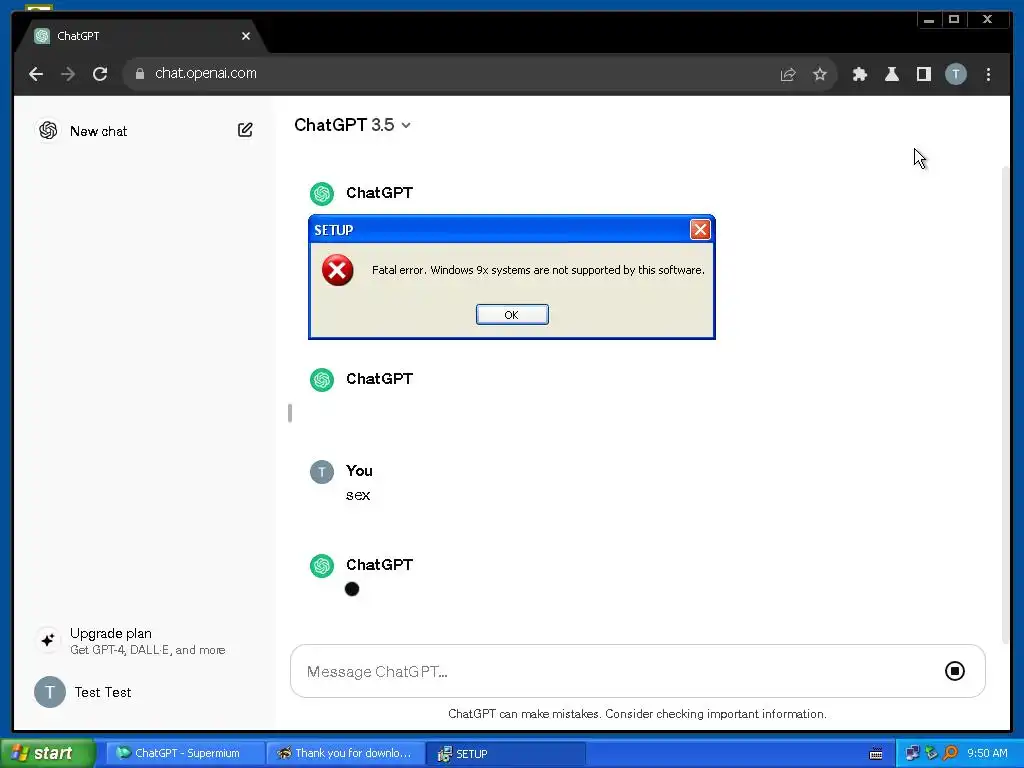Click the red error icon in SETUP dialog
Image resolution: width=1024 pixels, height=768 pixels.
click(x=338, y=270)
